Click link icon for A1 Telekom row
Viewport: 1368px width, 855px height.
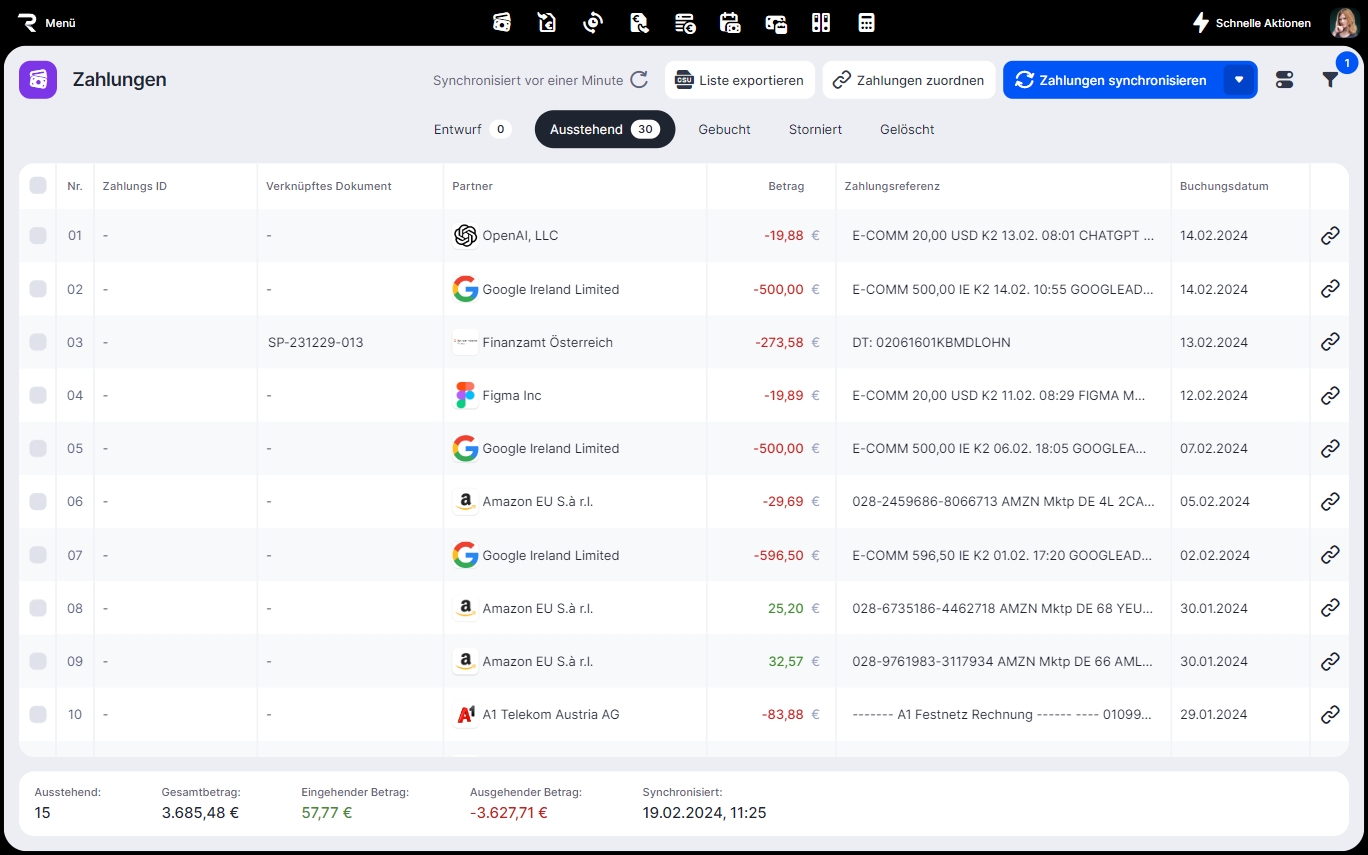1329,714
